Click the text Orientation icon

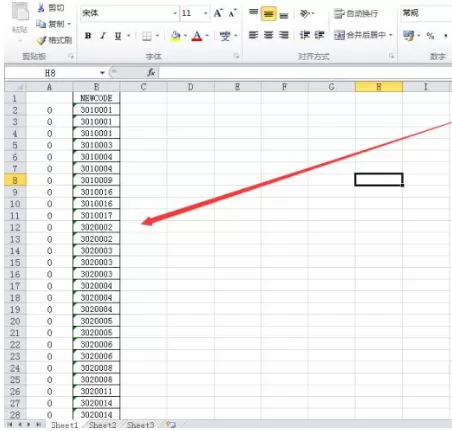coord(306,14)
